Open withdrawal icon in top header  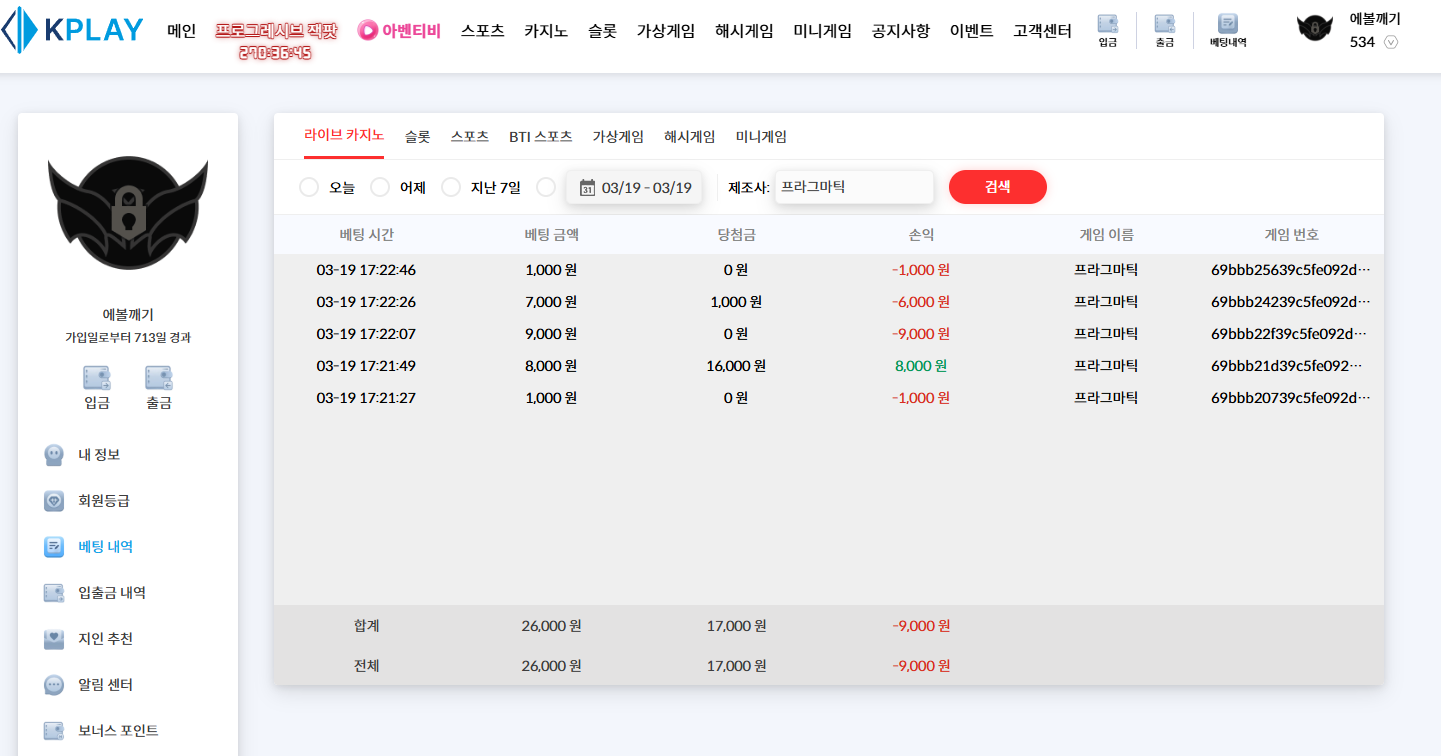[1164, 30]
